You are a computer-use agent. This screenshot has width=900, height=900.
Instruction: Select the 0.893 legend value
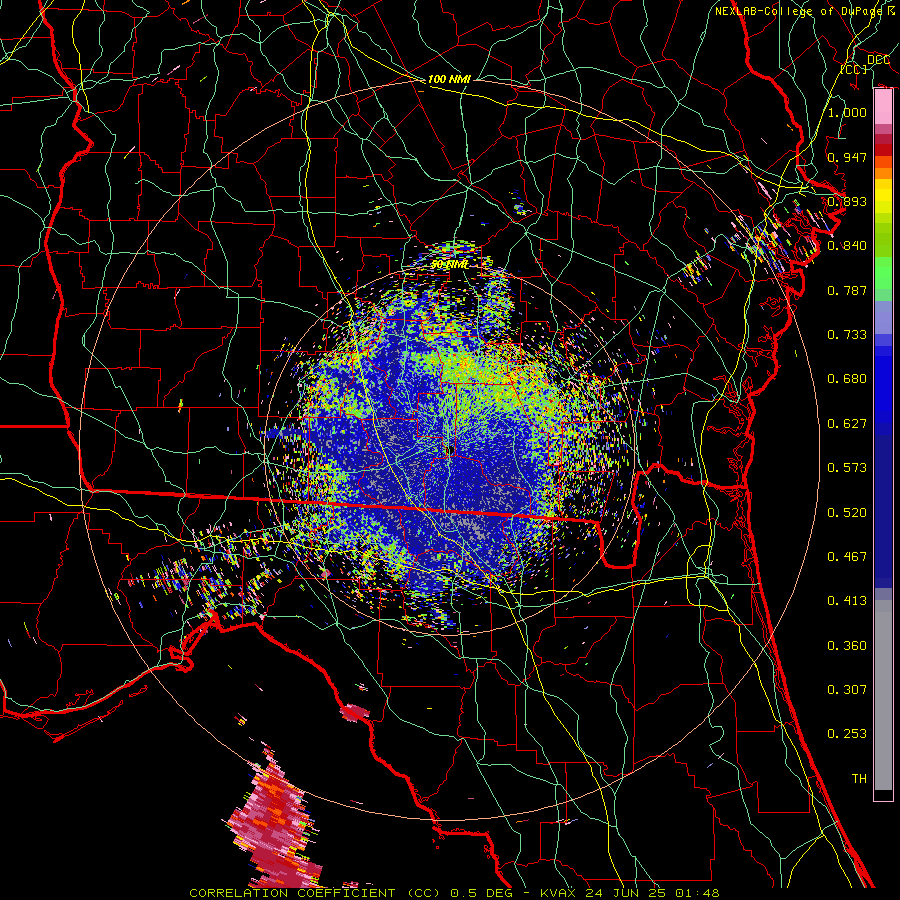[x=847, y=201]
